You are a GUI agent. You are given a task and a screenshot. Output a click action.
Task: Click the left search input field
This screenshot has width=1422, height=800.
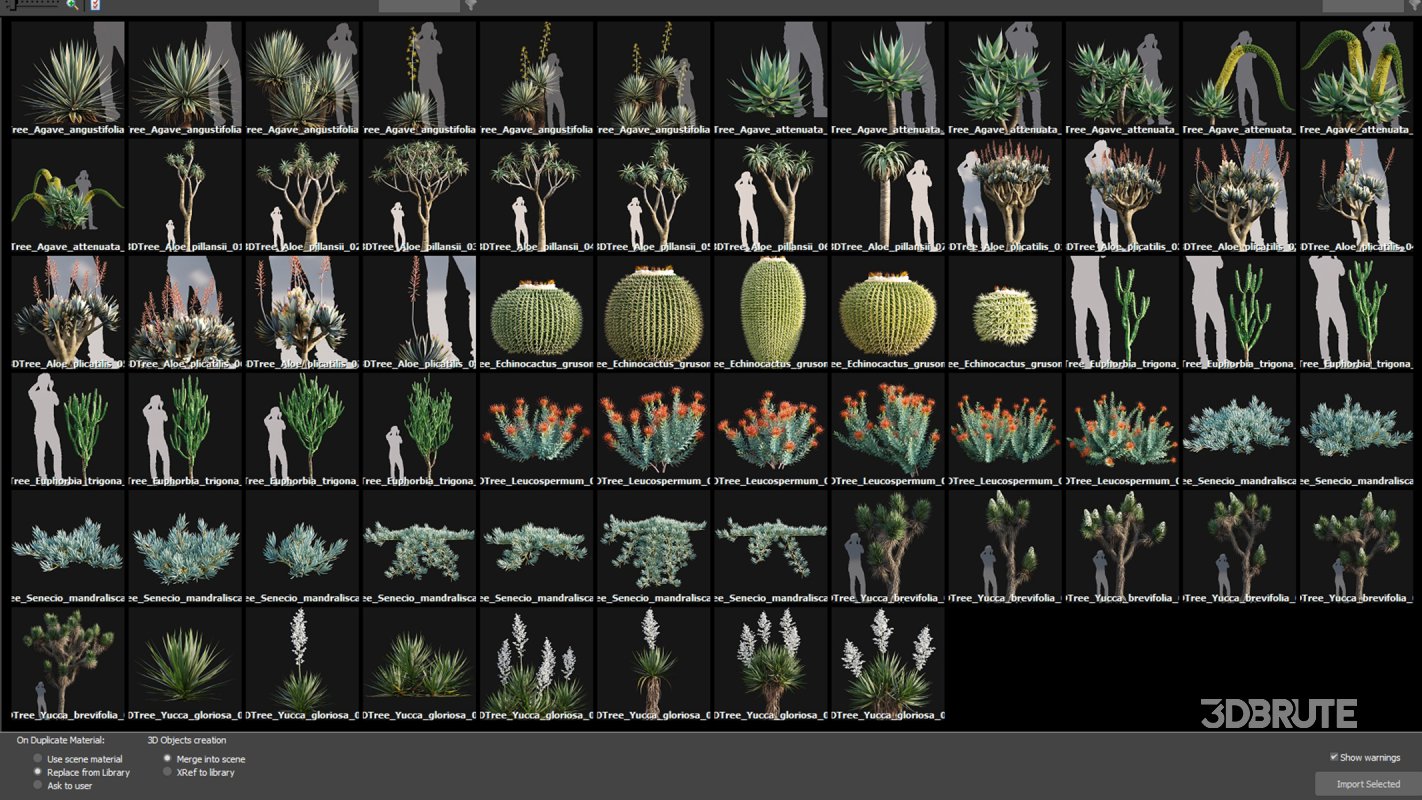(420, 6)
